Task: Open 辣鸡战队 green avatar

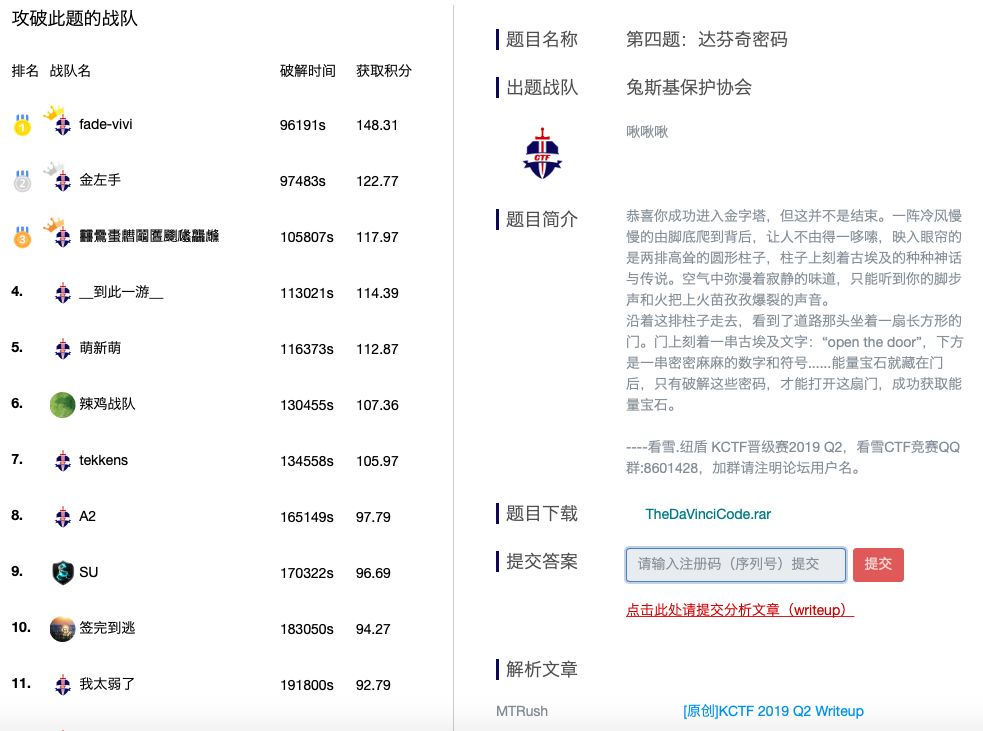Action: pos(63,404)
